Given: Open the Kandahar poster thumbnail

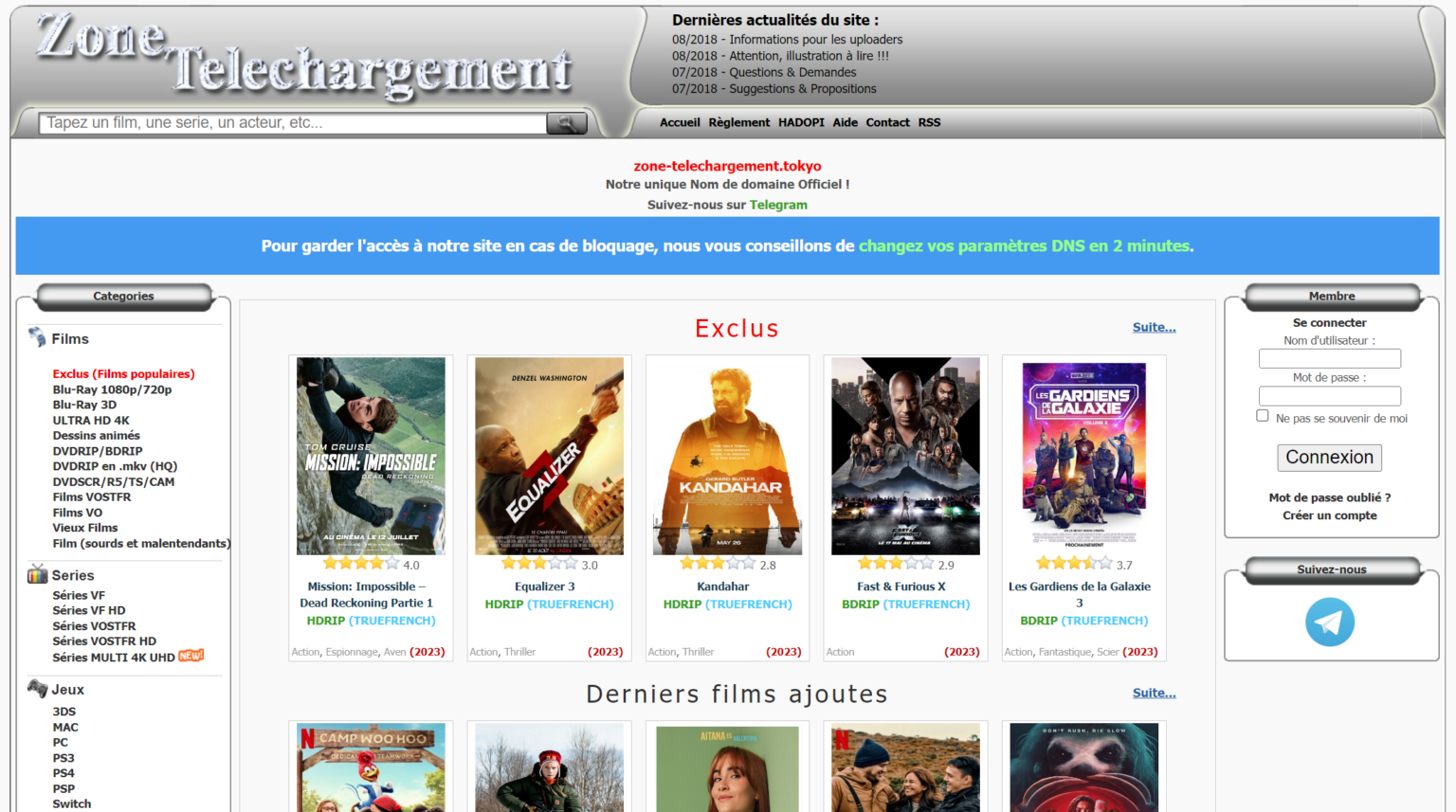Looking at the screenshot, I should tap(727, 456).
